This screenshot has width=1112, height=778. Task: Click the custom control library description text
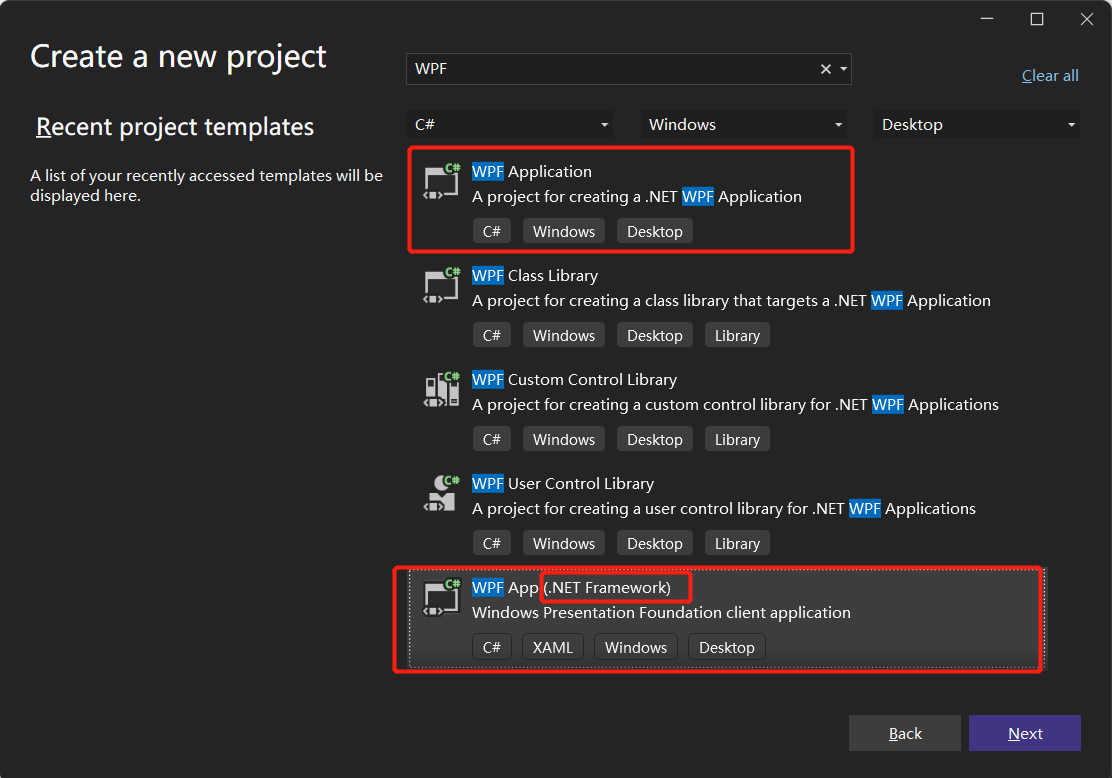(735, 404)
